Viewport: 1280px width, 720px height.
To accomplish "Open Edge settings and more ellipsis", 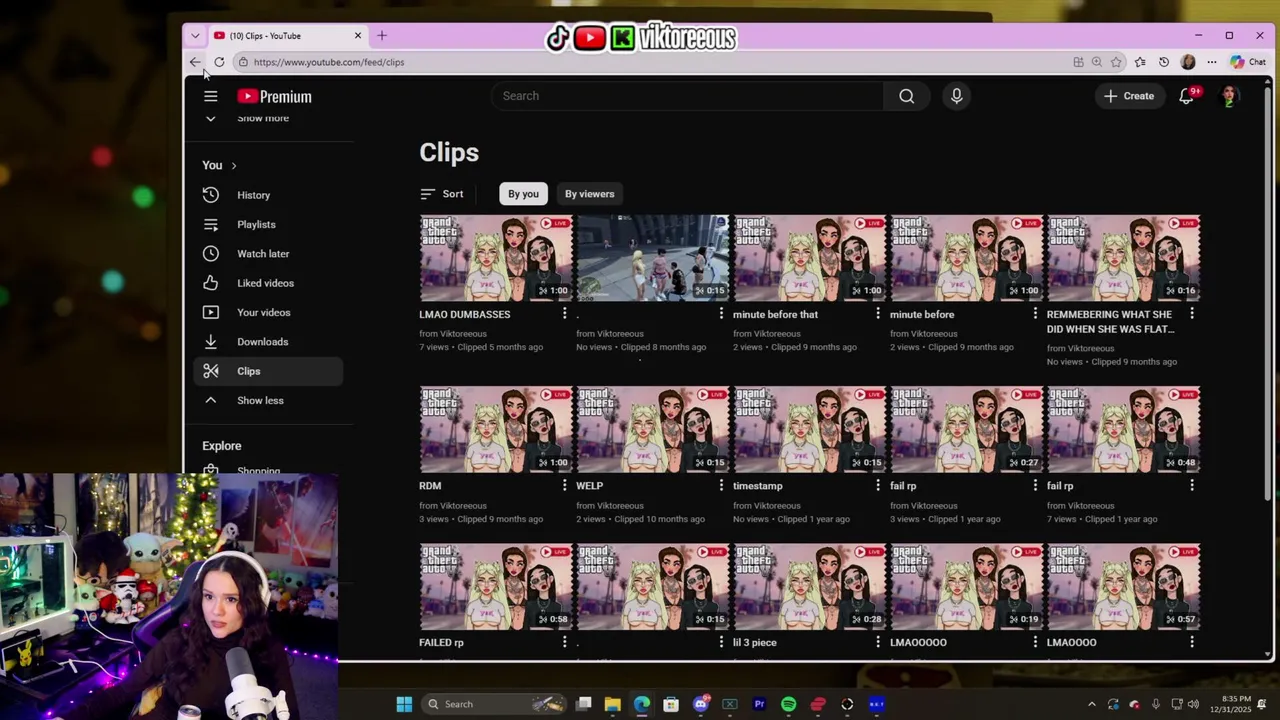I will pos(1211,62).
